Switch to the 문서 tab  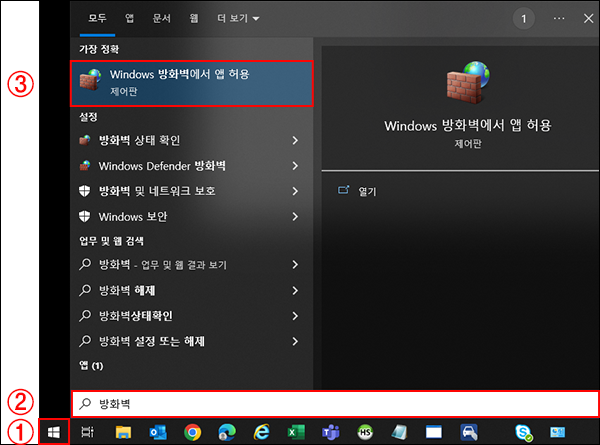(x=161, y=18)
